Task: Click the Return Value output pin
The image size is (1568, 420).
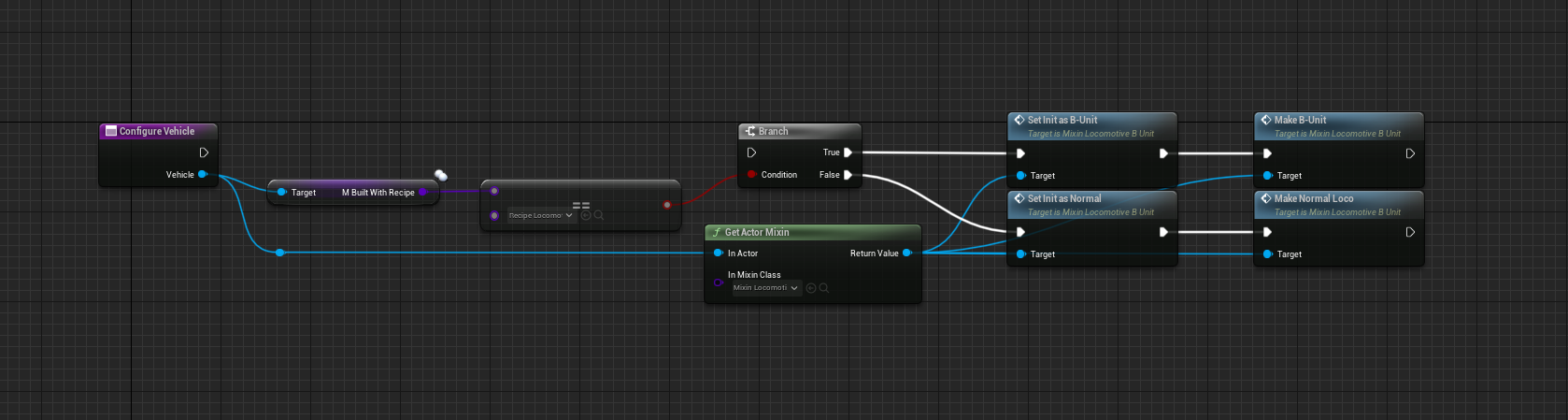Action: [x=906, y=253]
